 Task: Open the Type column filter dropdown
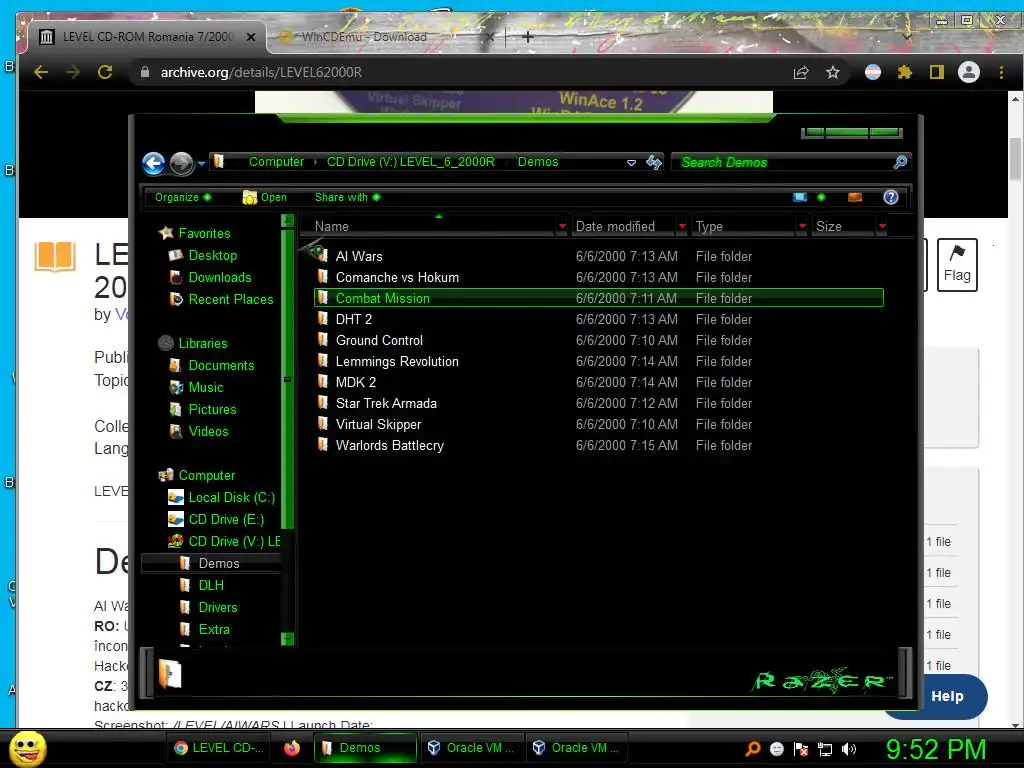point(802,226)
